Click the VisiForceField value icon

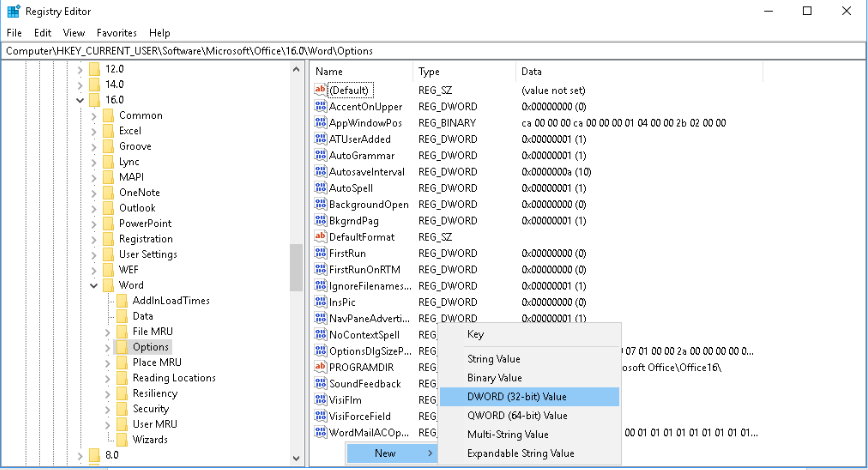point(321,416)
